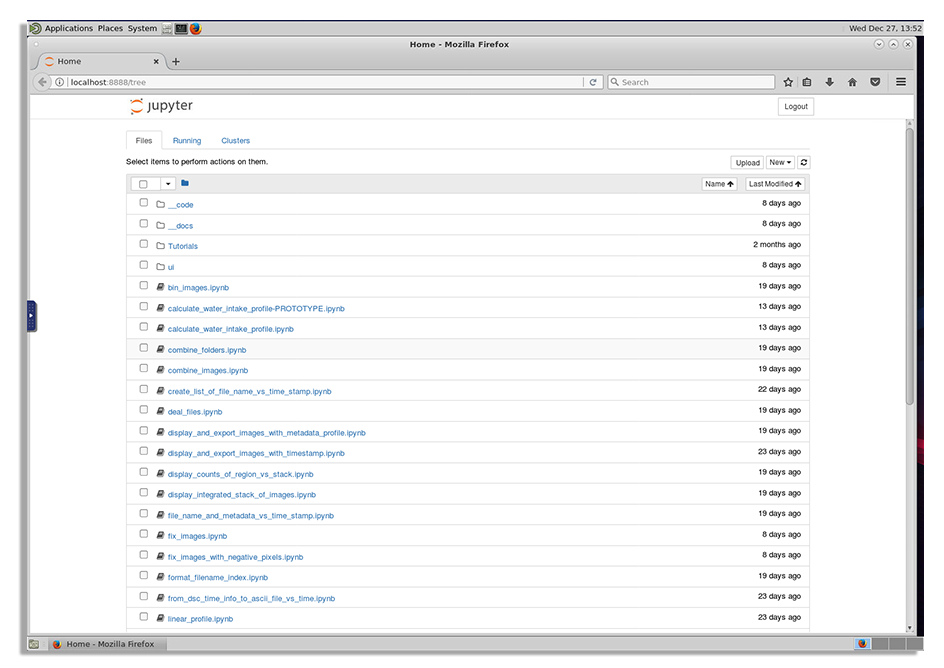The height and width of the screenshot is (668, 944).
Task: Open the Clusters tab
Action: [x=235, y=141]
